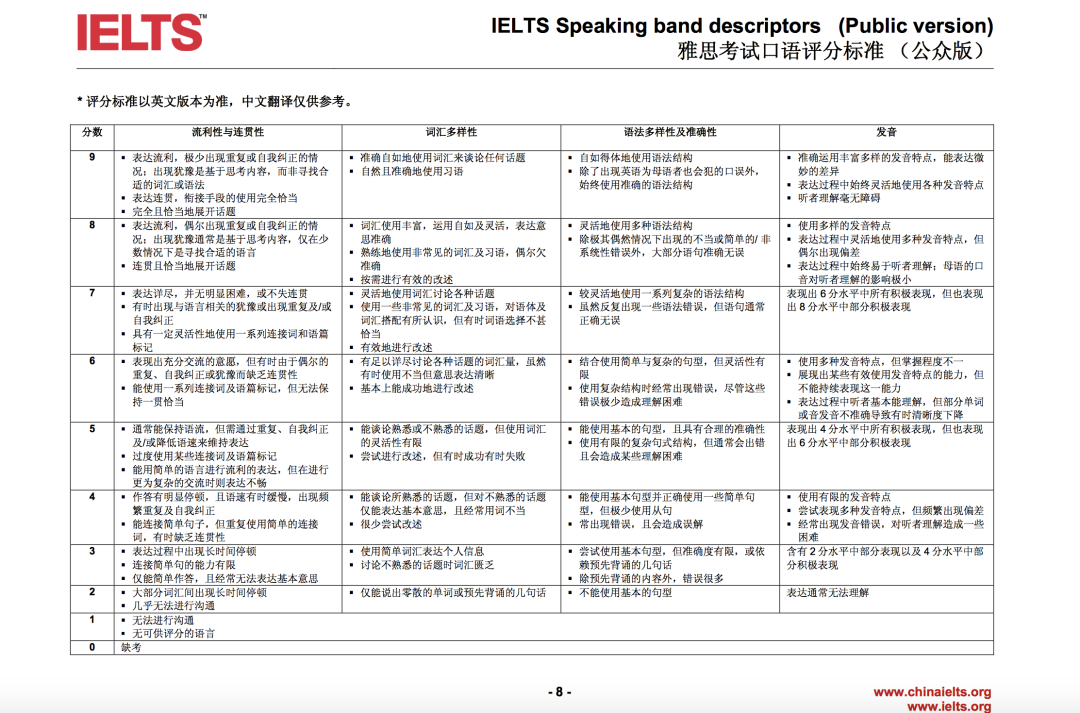Image resolution: width=1080 pixels, height=713 pixels.
Task: Click the red IELTS logo
Action: click(x=141, y=33)
